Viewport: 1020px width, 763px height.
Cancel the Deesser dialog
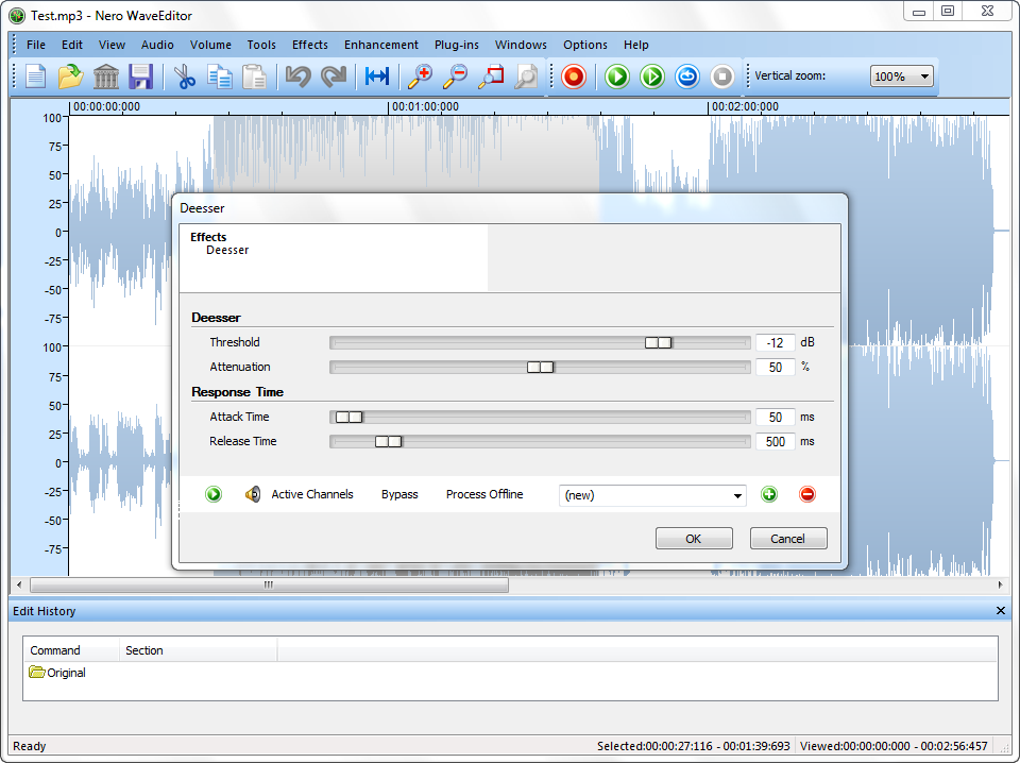click(x=788, y=539)
